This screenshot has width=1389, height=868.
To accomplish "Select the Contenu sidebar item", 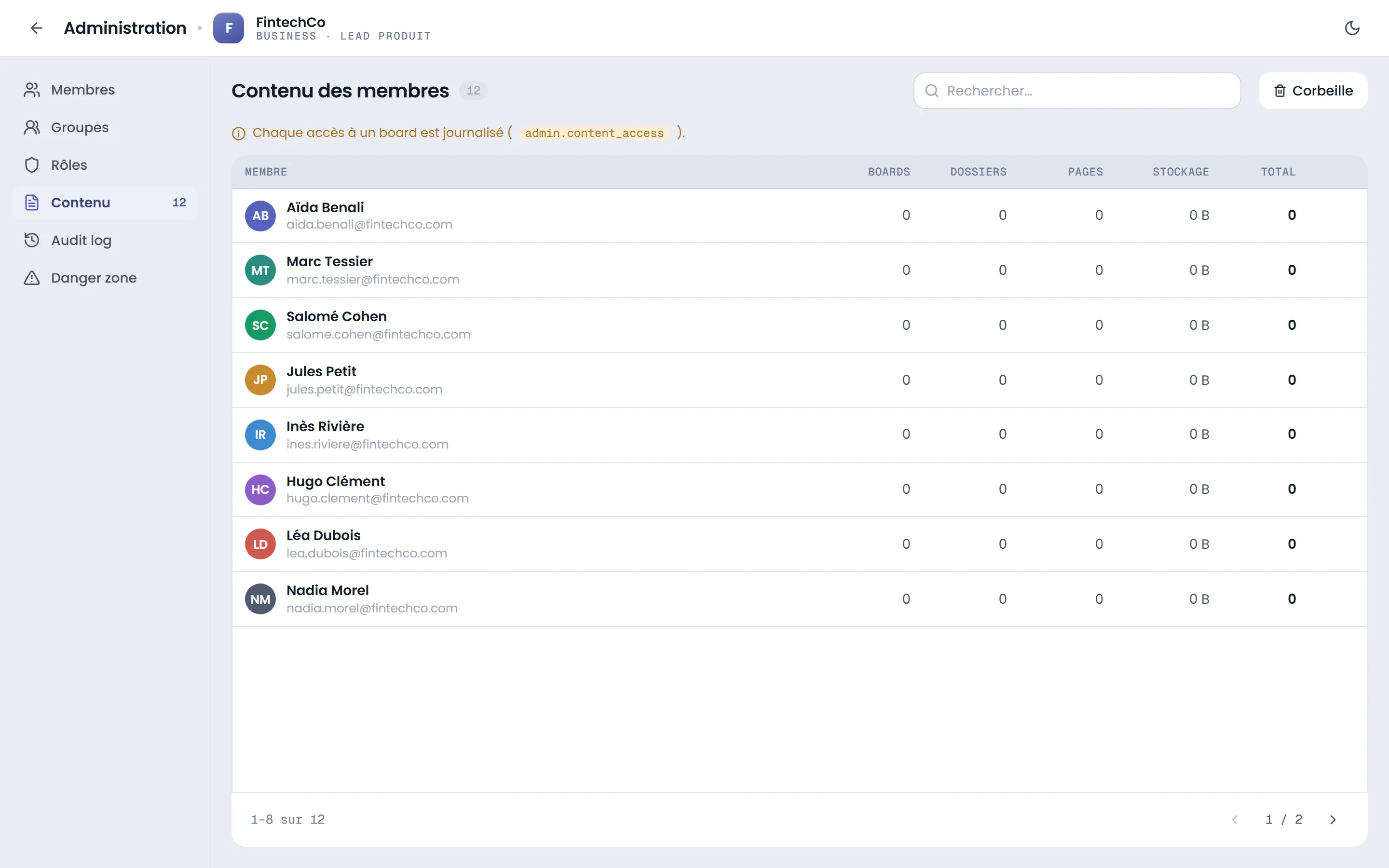I will [x=105, y=203].
